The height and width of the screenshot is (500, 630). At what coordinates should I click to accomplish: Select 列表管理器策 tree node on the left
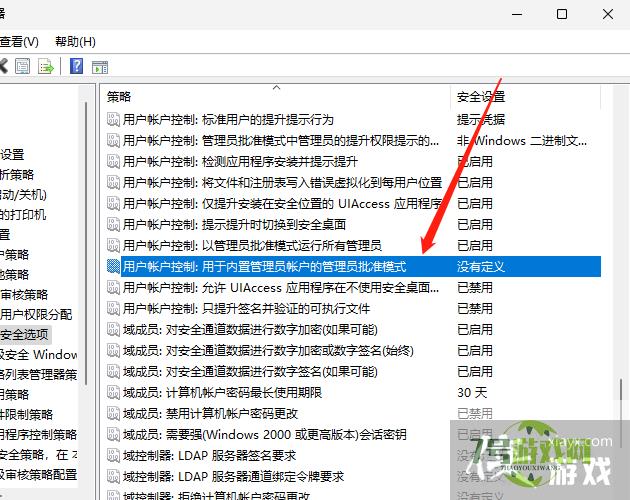(39, 375)
